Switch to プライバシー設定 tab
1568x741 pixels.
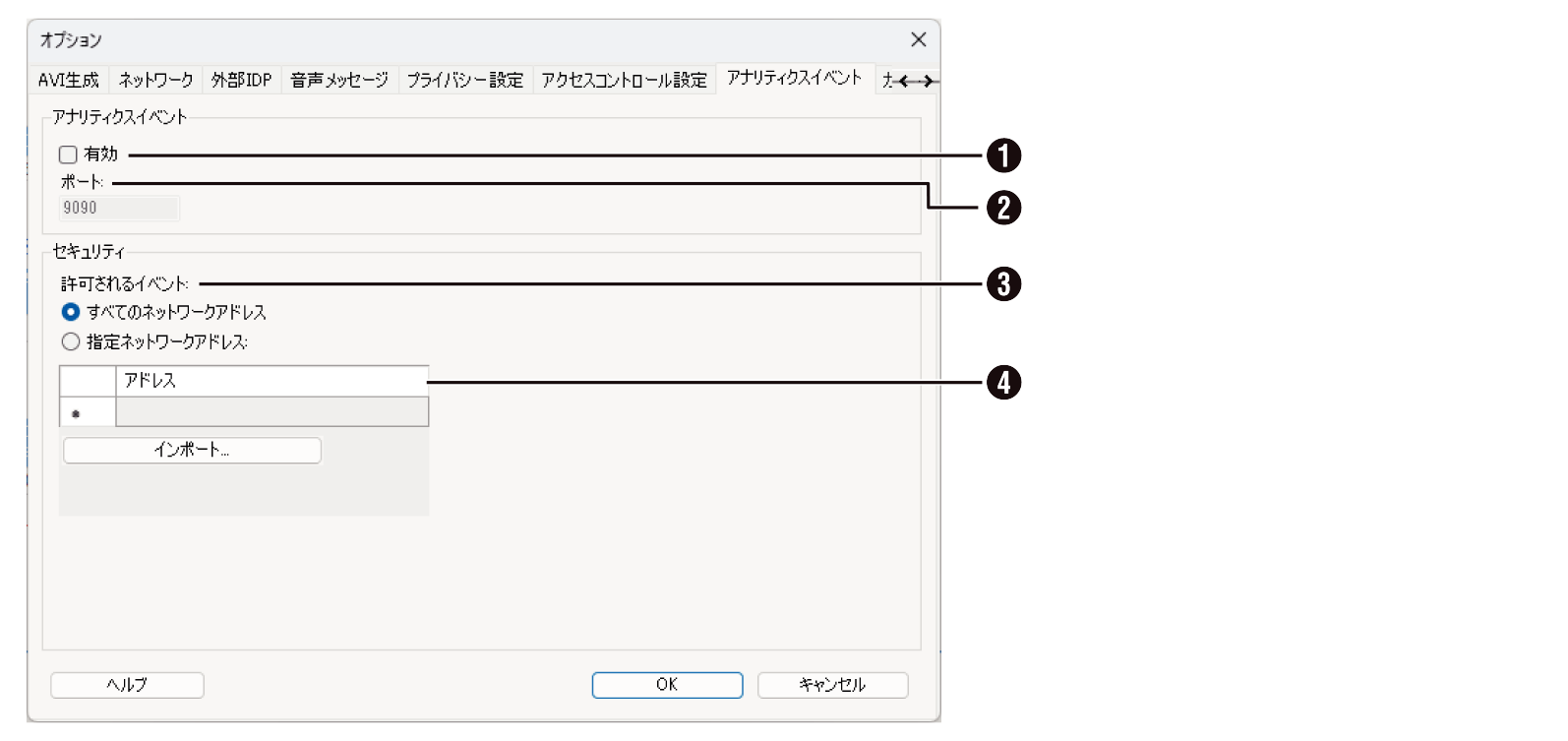[x=464, y=80]
